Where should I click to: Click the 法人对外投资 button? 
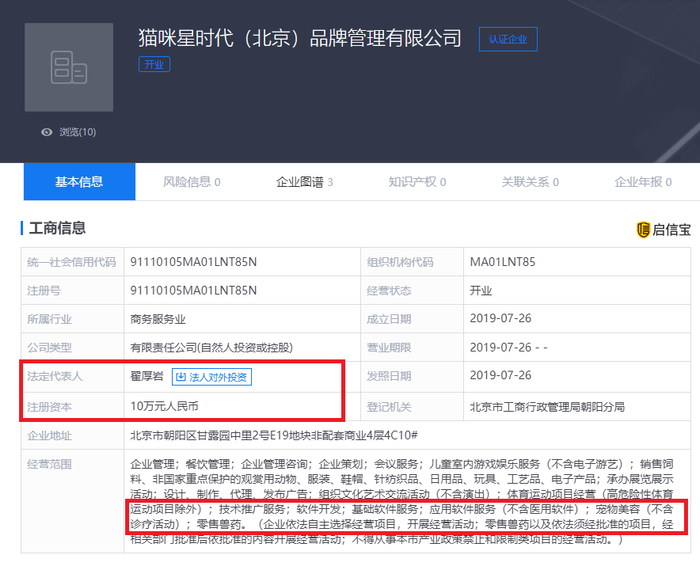pyautogui.click(x=212, y=377)
